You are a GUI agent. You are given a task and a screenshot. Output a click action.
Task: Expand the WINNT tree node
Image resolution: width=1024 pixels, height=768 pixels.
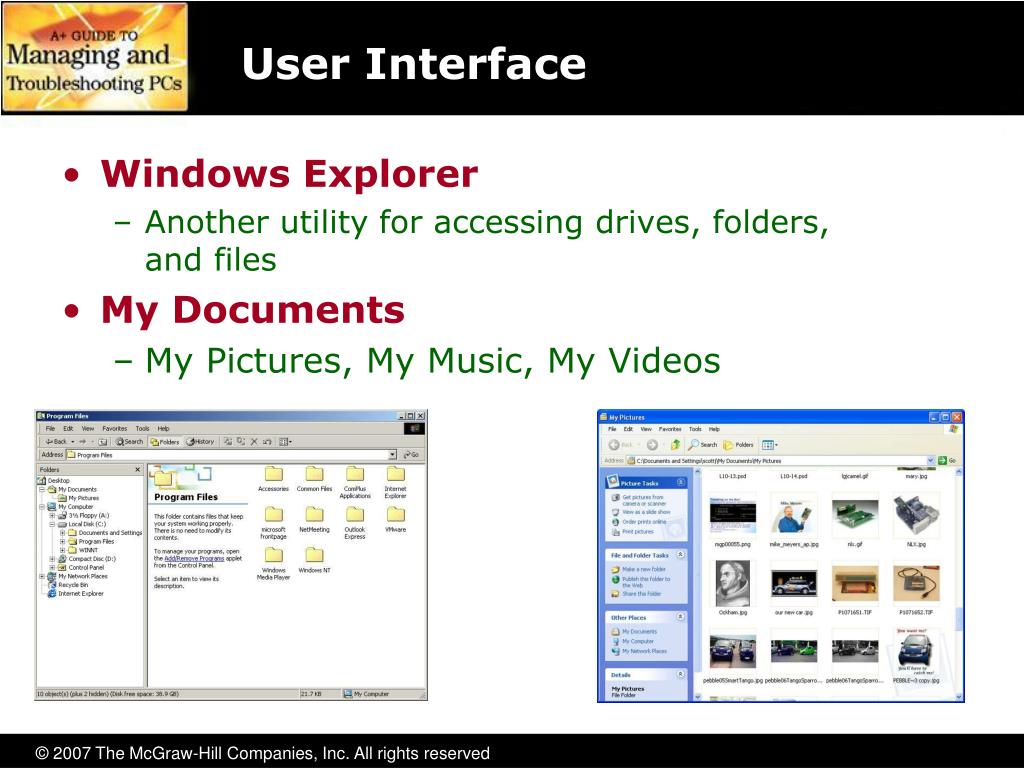coord(63,550)
